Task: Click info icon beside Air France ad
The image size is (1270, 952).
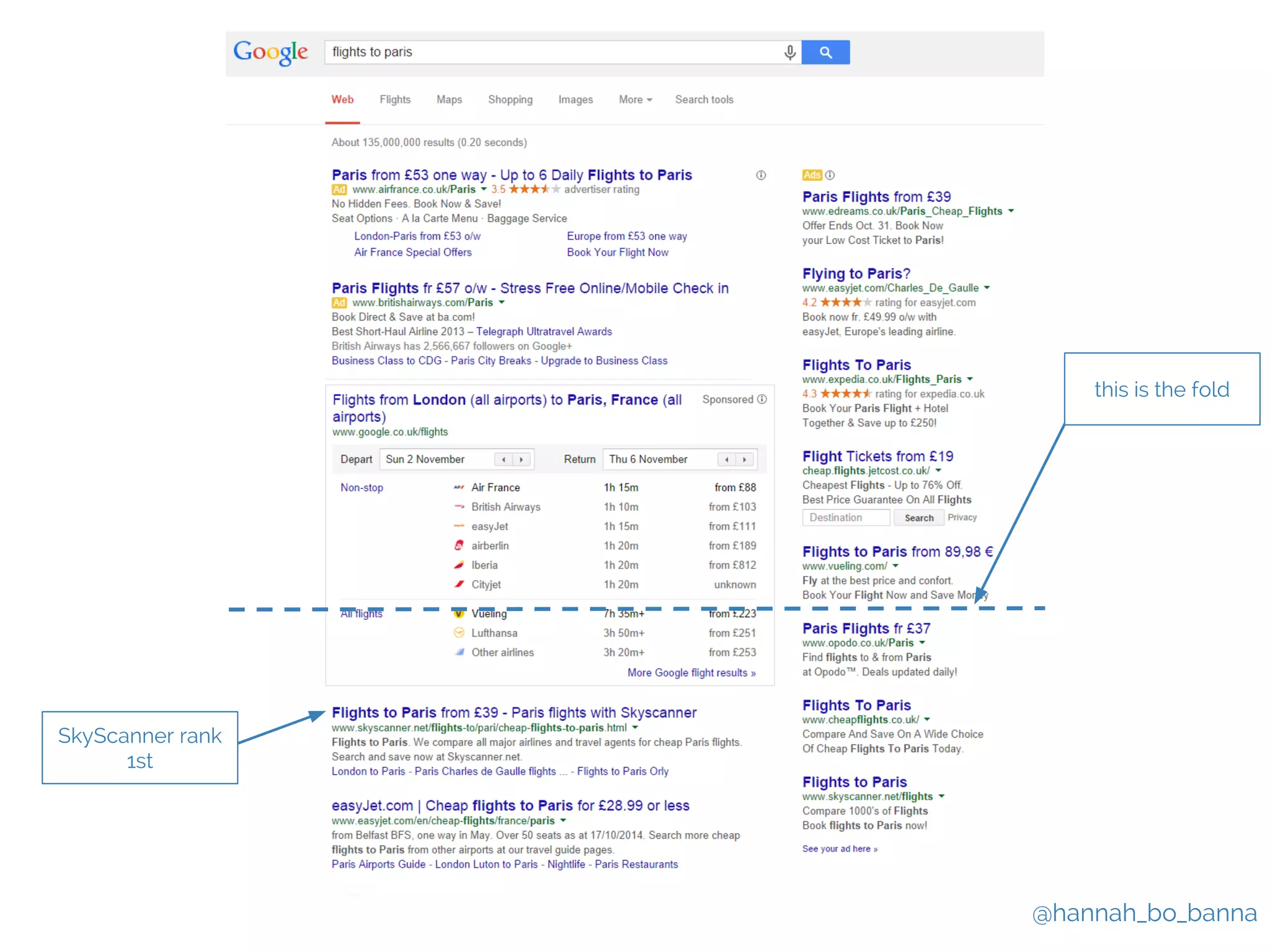Action: pyautogui.click(x=761, y=175)
